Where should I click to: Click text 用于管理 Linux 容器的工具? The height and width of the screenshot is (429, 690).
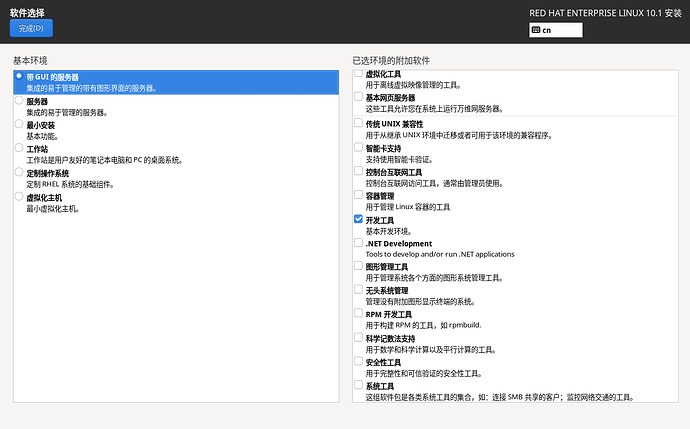click(408, 207)
